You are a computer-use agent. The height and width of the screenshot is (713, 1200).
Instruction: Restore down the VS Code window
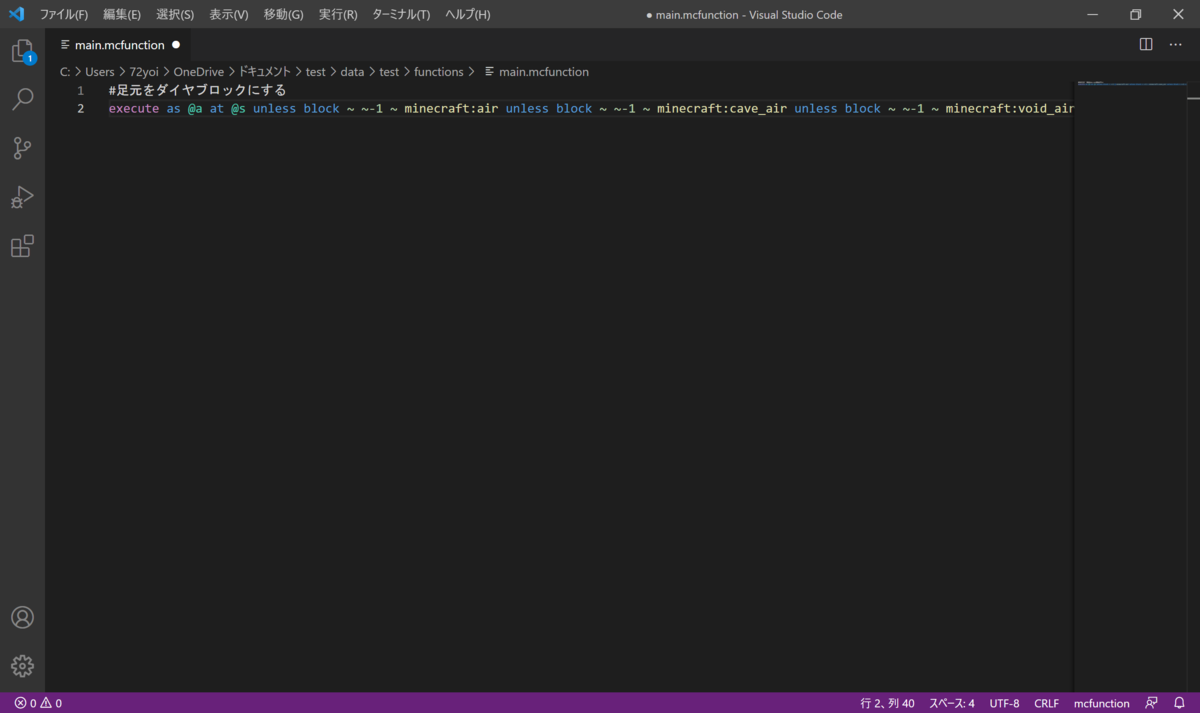[1135, 14]
